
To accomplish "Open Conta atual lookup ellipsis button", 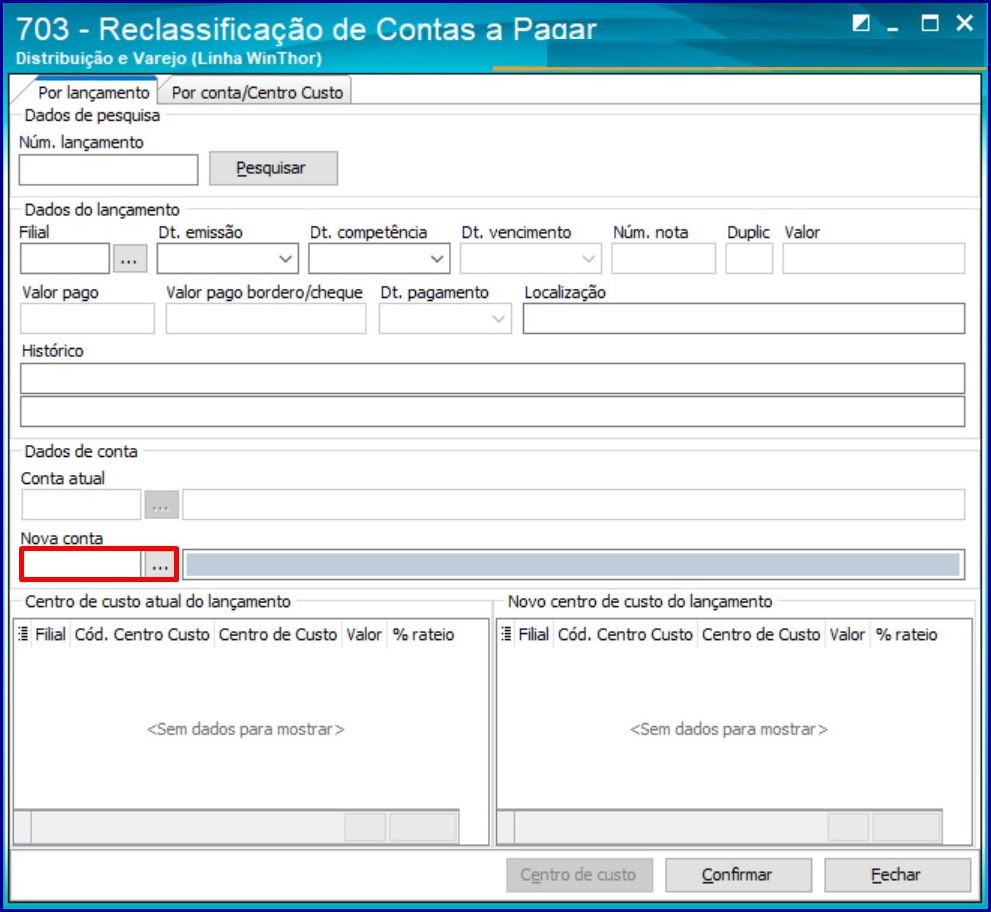I will point(161,505).
